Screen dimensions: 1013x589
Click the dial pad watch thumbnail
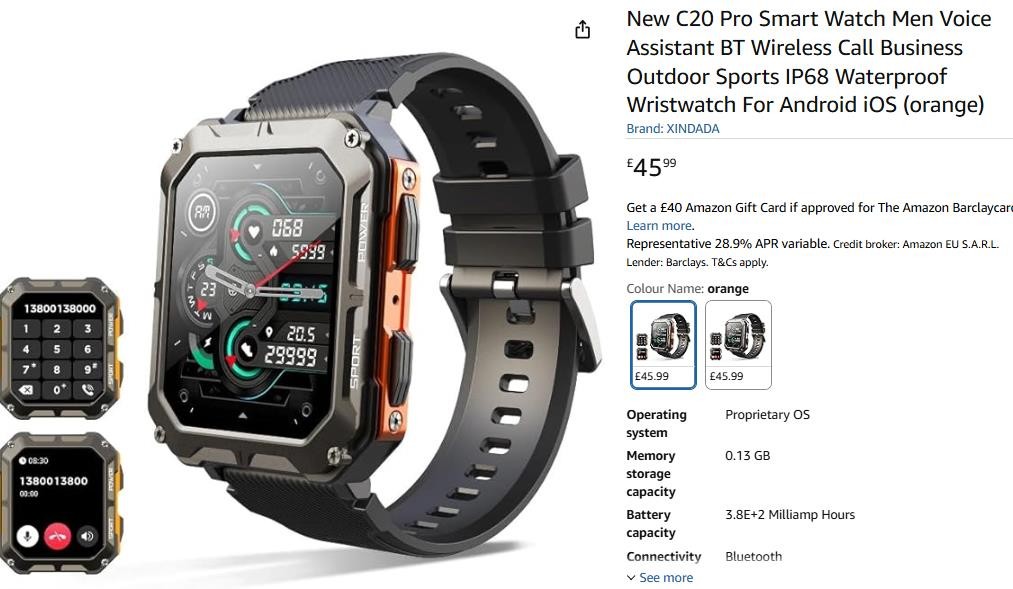60,348
